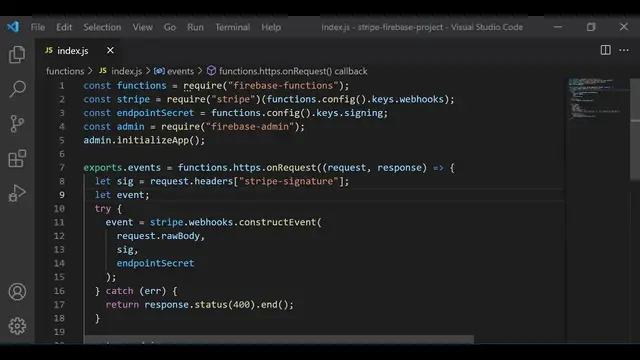Viewport: 640px width, 360px height.
Task: Open the Help menu
Action: (x=271, y=27)
